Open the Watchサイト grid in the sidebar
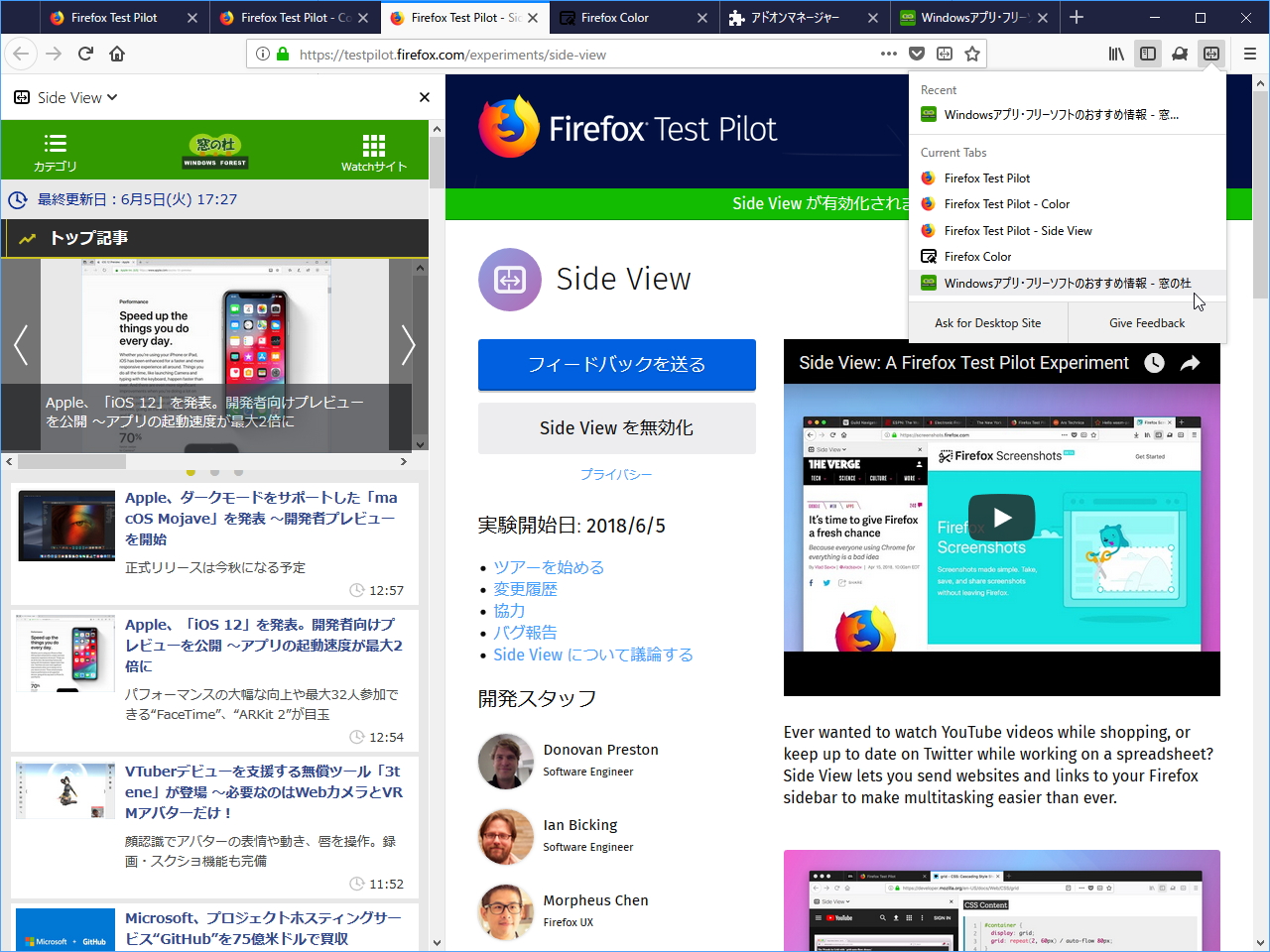The height and width of the screenshot is (952, 1270). tap(374, 149)
